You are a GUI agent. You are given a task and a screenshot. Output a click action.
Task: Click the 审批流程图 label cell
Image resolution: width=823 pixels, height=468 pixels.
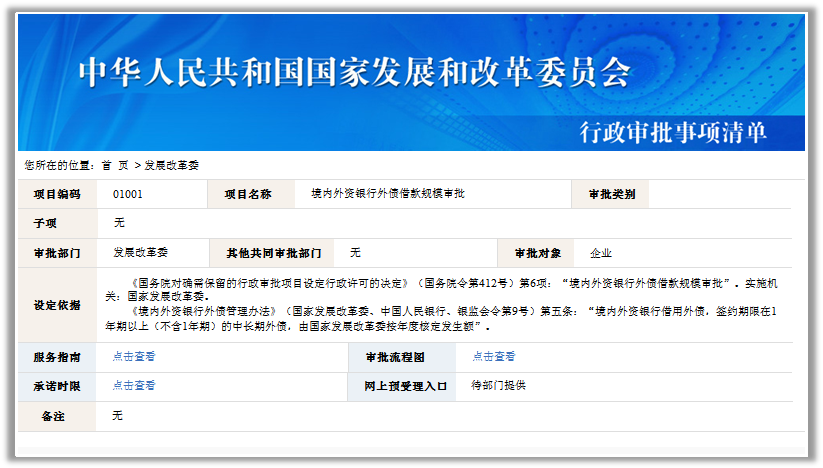(403, 357)
